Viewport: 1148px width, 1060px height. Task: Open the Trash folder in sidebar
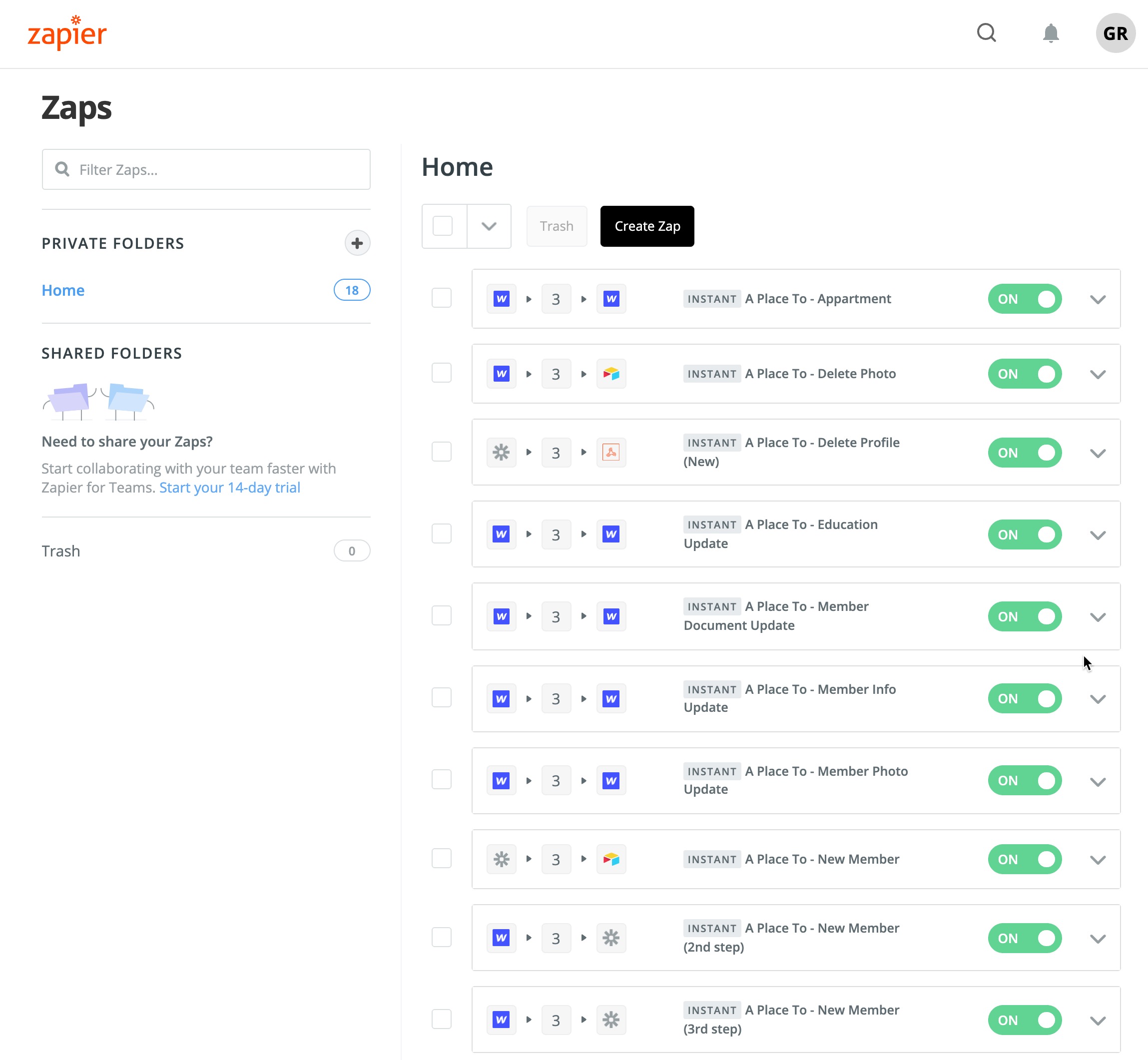61,551
